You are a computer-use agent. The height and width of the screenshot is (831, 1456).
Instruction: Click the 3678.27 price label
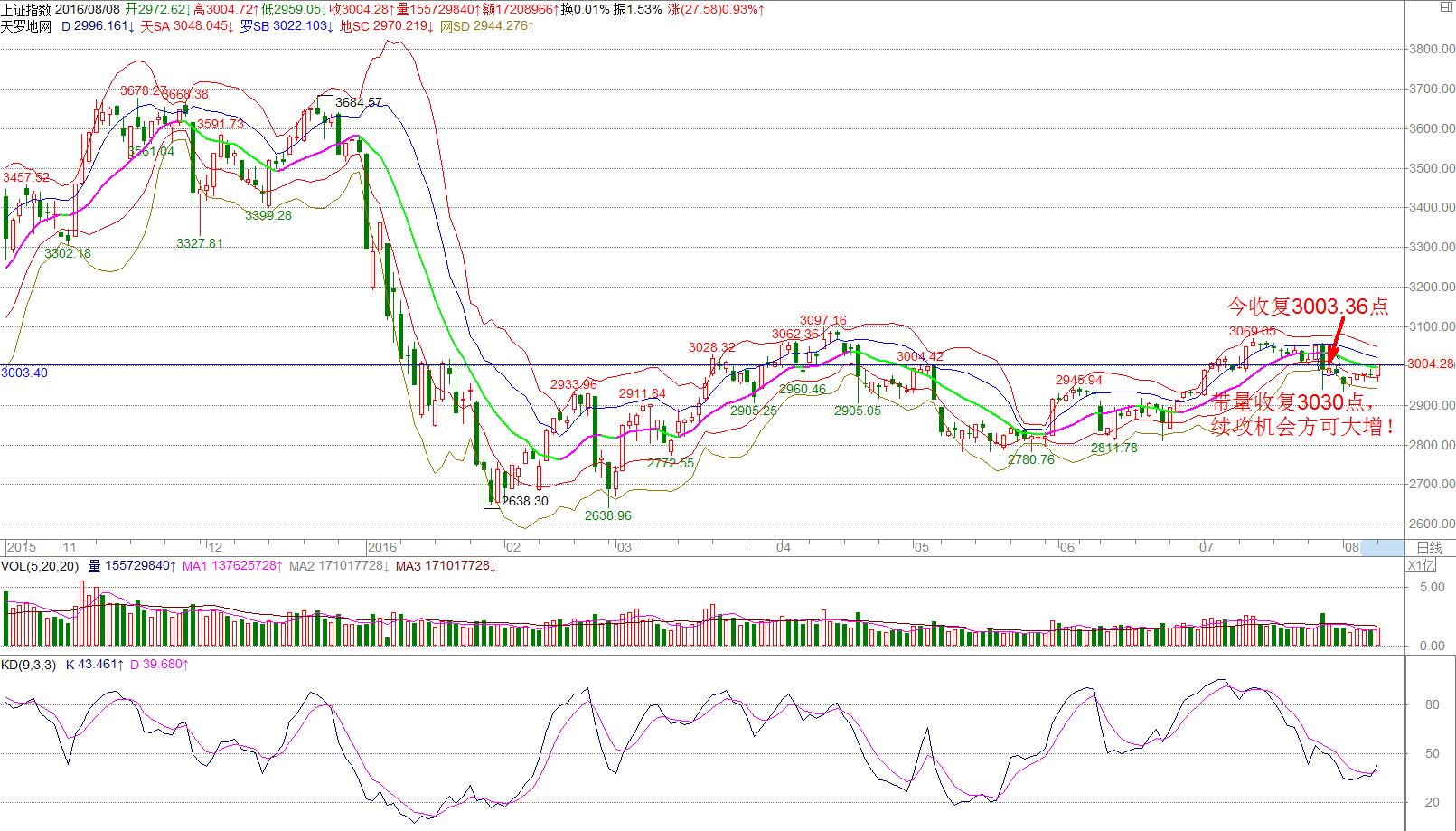(144, 90)
